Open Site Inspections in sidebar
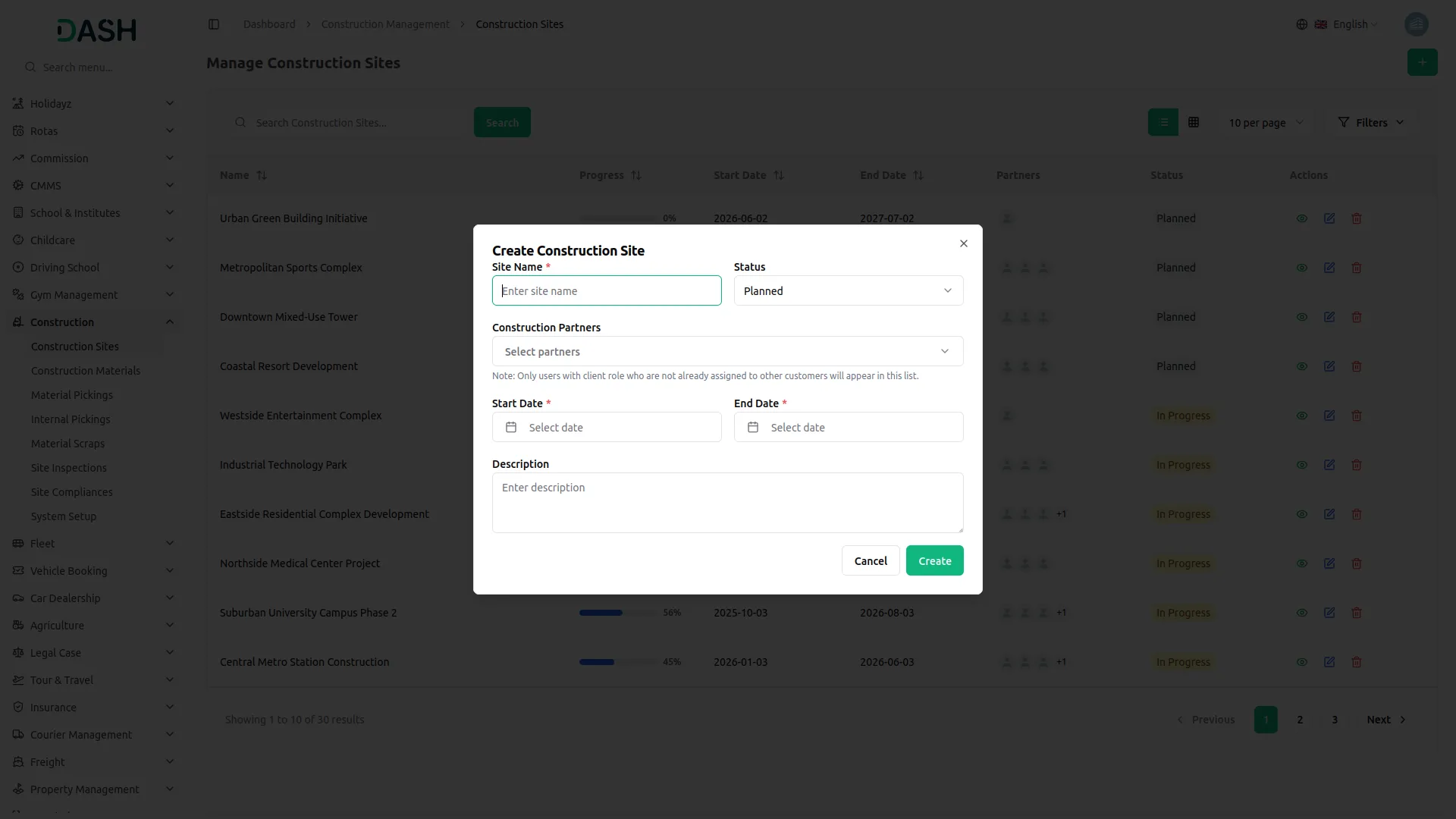1456x819 pixels. click(69, 468)
